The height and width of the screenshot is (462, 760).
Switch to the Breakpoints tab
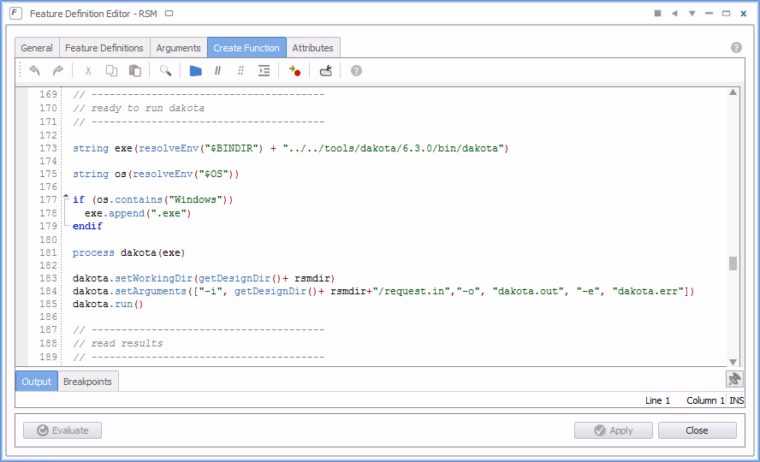pos(88,382)
